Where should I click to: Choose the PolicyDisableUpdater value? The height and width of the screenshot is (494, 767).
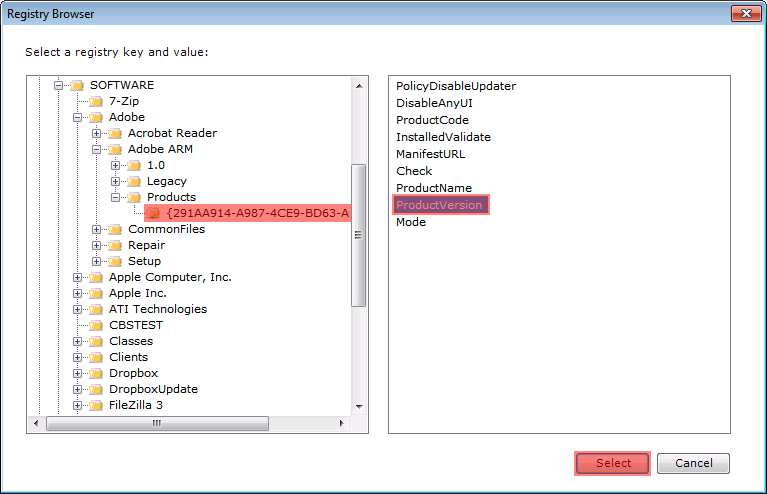pos(456,86)
